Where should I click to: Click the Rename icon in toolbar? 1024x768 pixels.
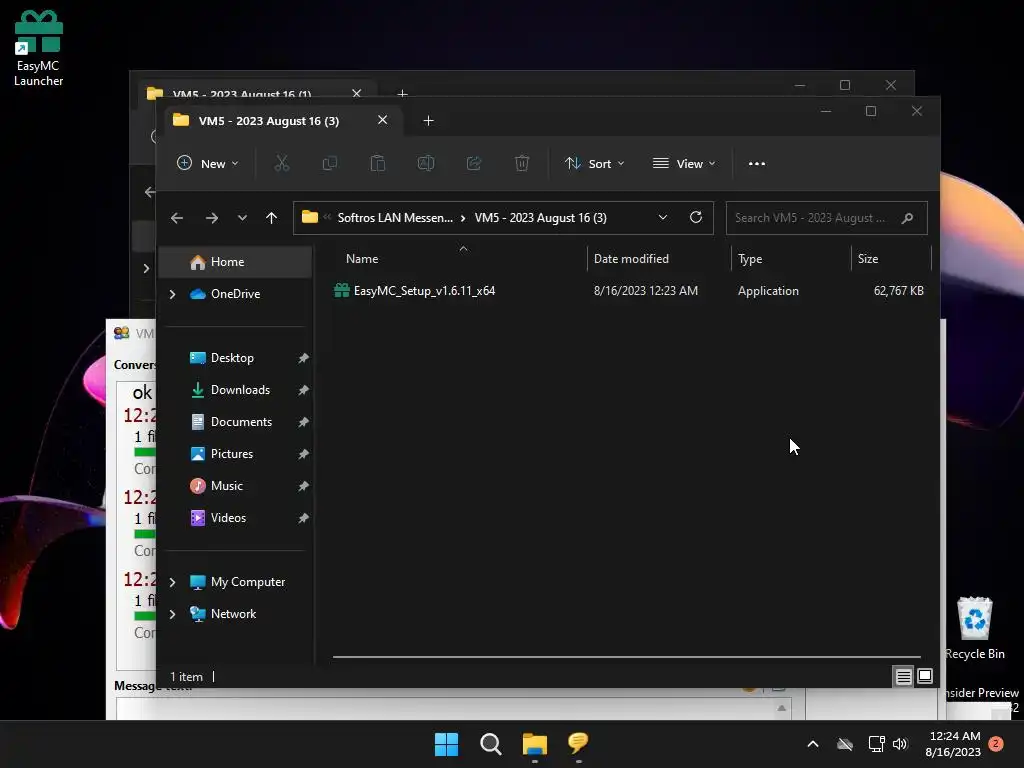click(x=426, y=163)
